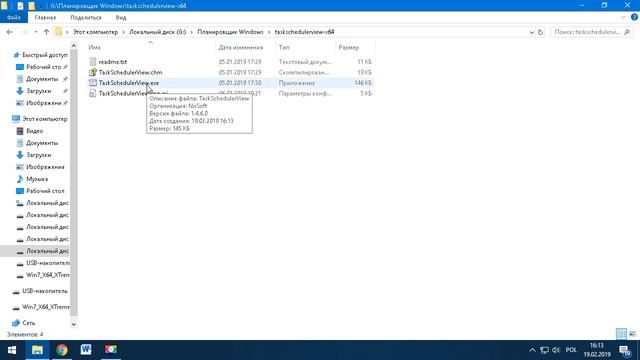Open pinned Рабочий стол under quick access

(x=44, y=67)
